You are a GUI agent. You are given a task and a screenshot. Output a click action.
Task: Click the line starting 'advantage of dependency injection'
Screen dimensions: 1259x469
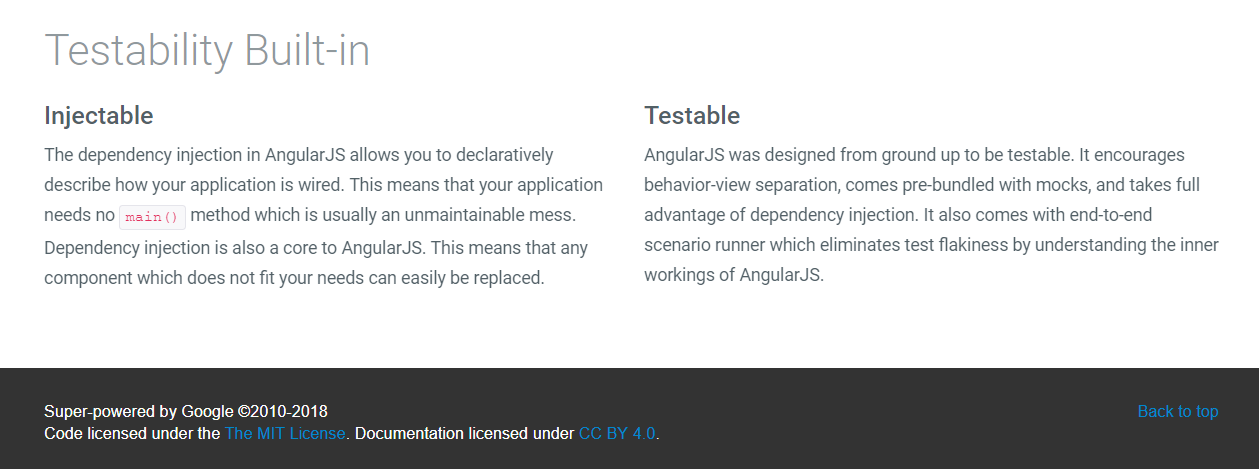tap(914, 215)
